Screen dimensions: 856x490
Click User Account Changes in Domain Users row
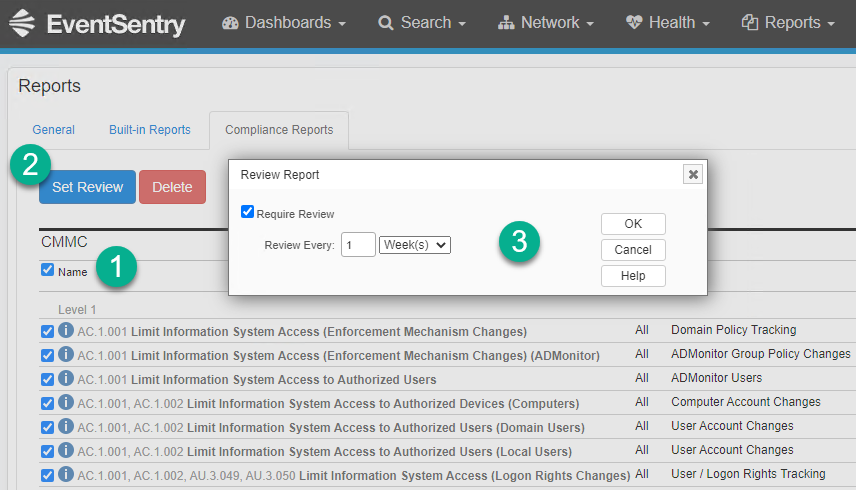point(732,426)
